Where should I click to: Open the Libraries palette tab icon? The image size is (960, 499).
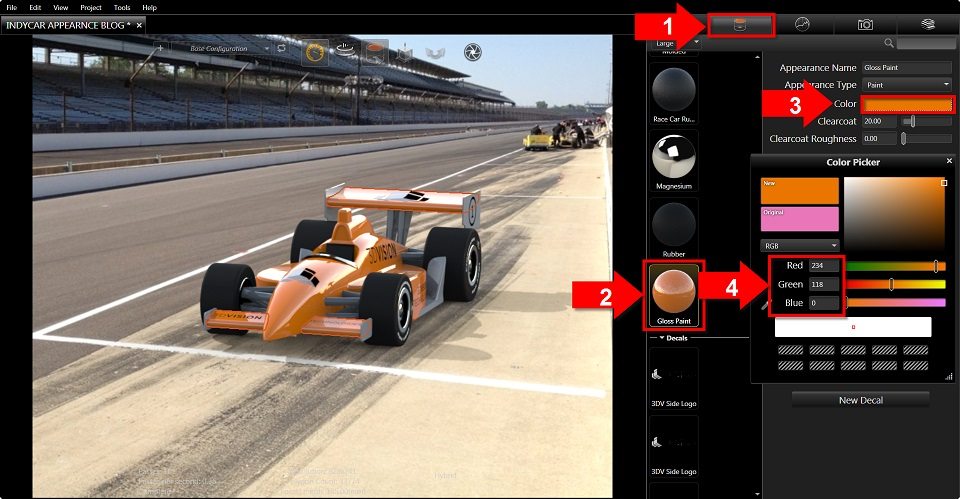(x=928, y=24)
